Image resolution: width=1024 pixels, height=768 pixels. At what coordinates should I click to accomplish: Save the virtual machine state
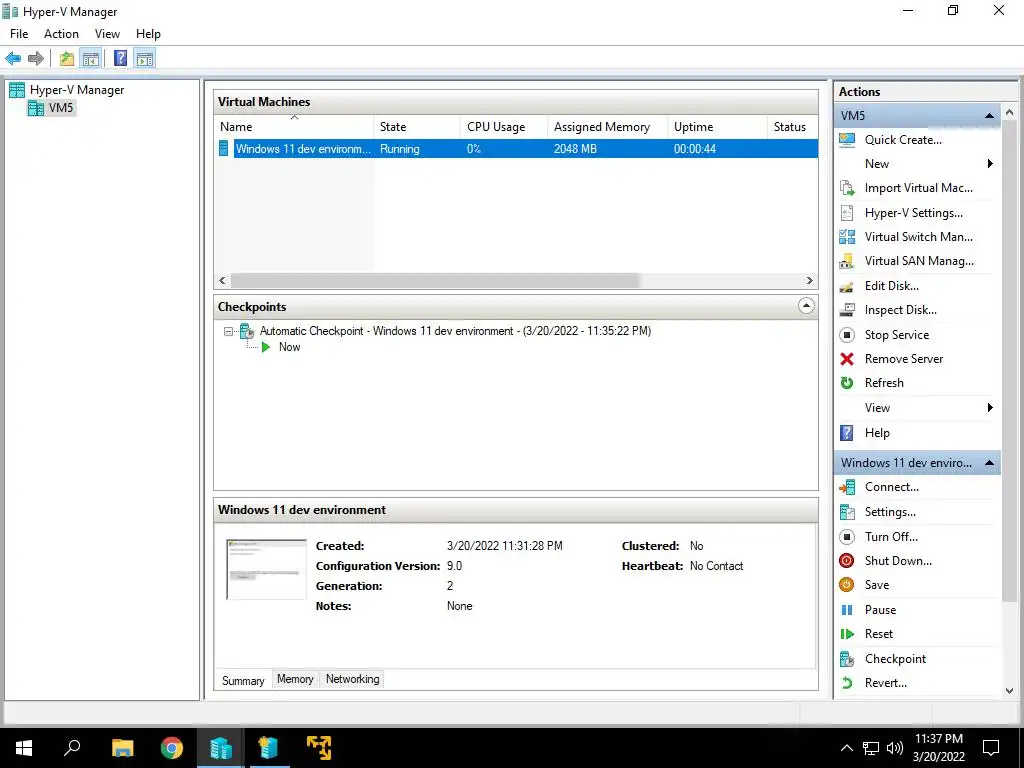click(876, 585)
